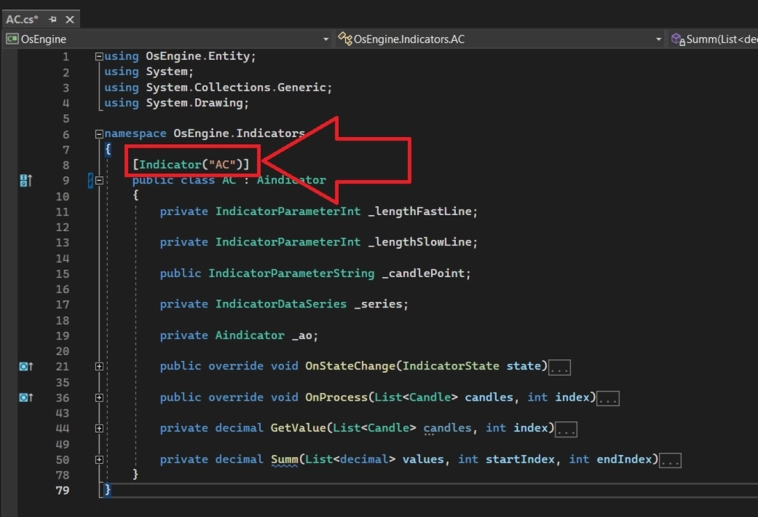Expand the OnStateChange method

pos(99,367)
